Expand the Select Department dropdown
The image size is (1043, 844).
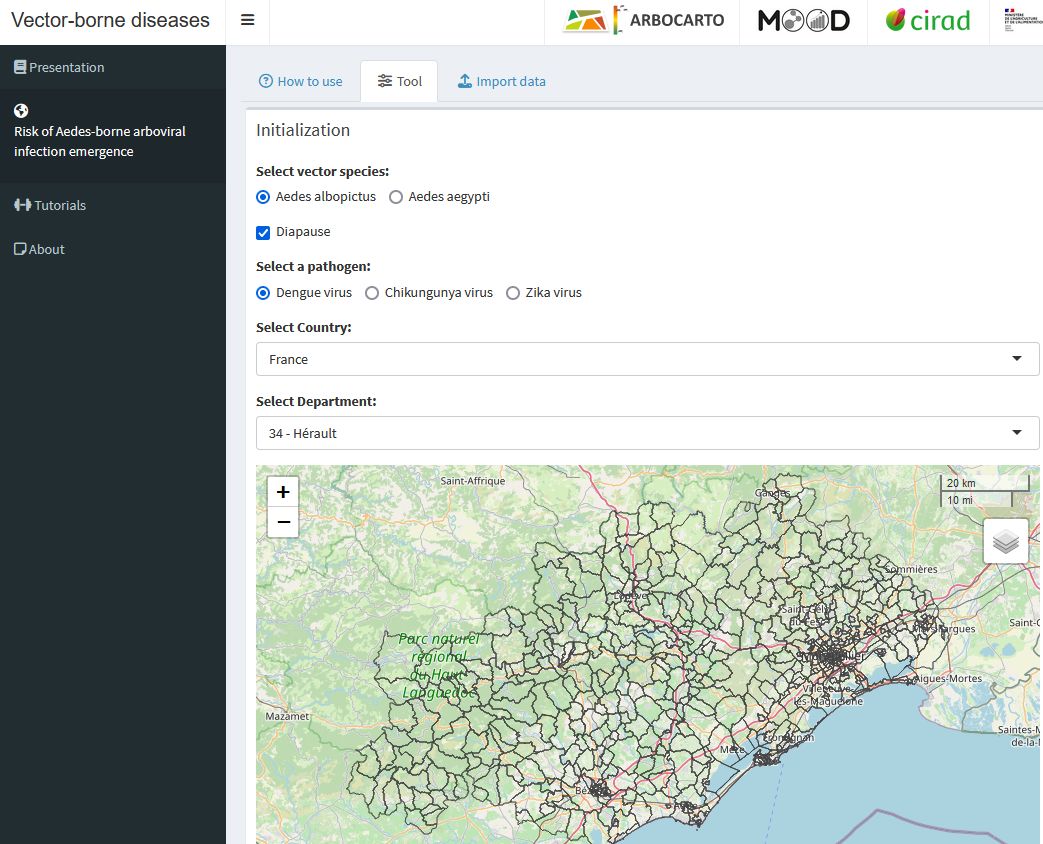pos(647,433)
